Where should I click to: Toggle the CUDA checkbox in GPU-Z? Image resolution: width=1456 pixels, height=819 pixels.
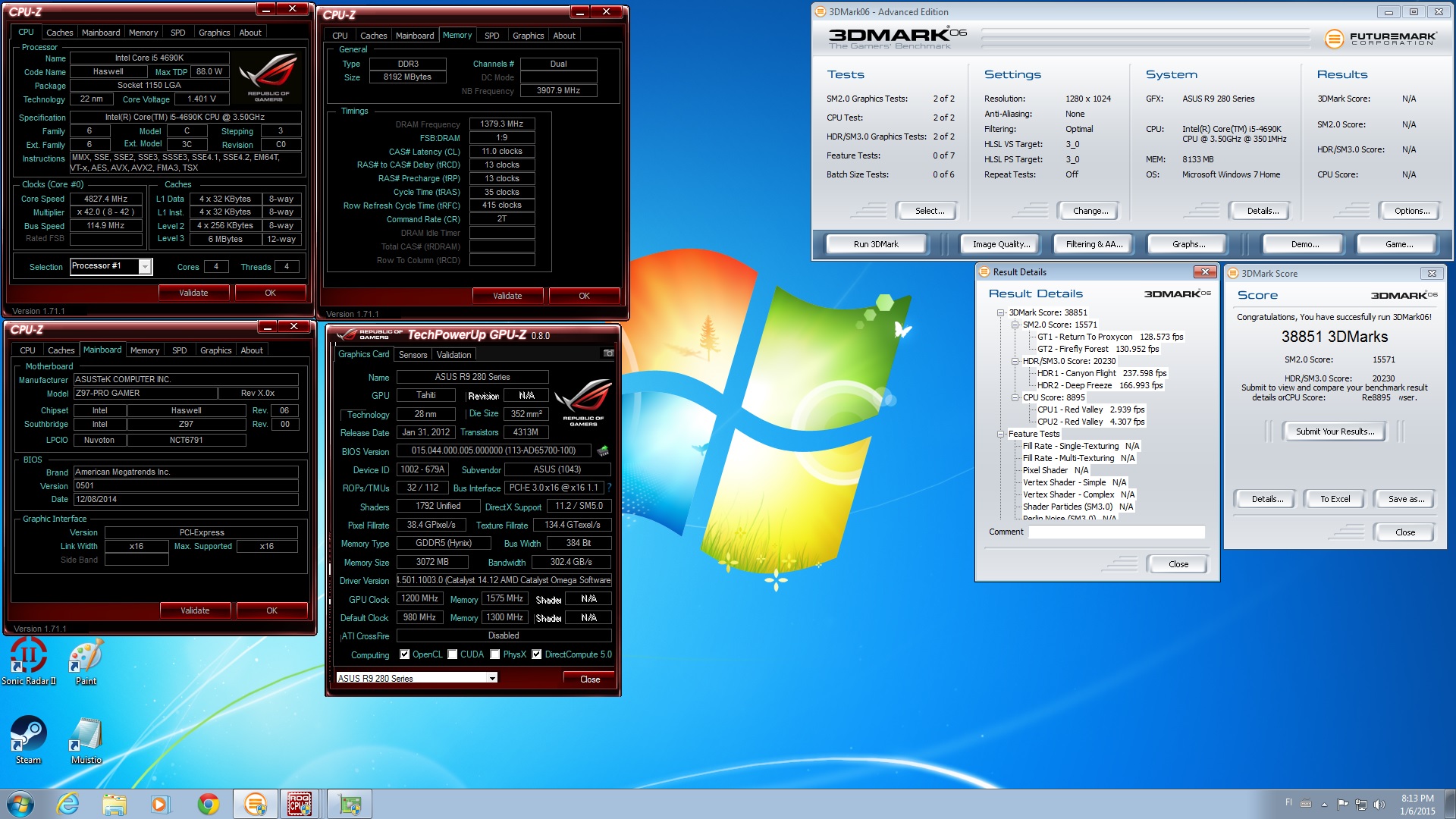pos(453,654)
